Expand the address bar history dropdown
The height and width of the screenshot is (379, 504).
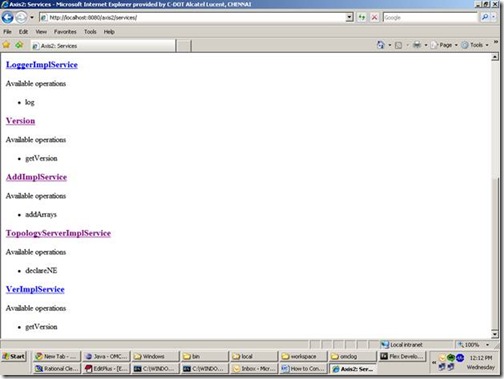point(349,17)
